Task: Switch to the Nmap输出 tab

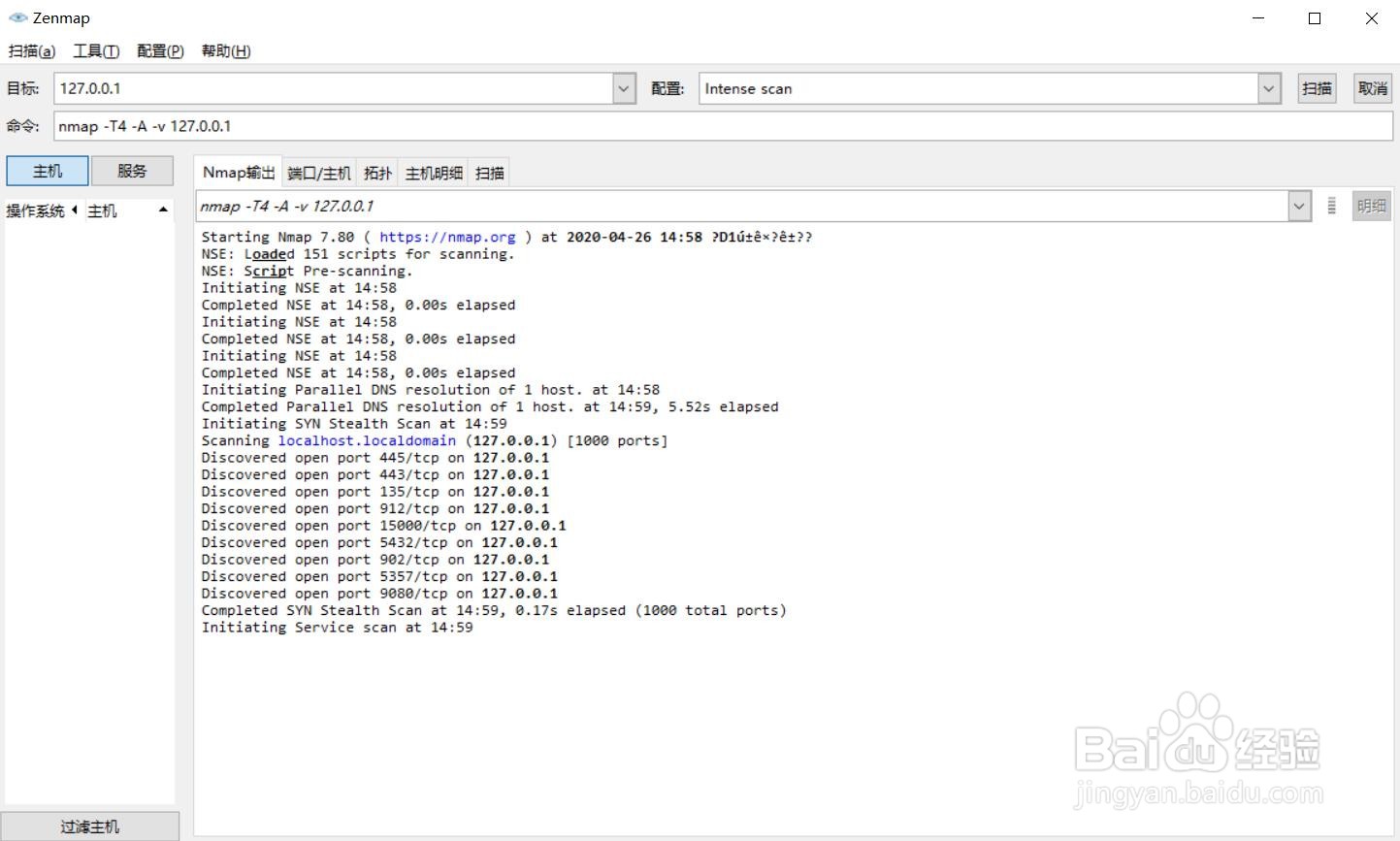Action: (239, 172)
